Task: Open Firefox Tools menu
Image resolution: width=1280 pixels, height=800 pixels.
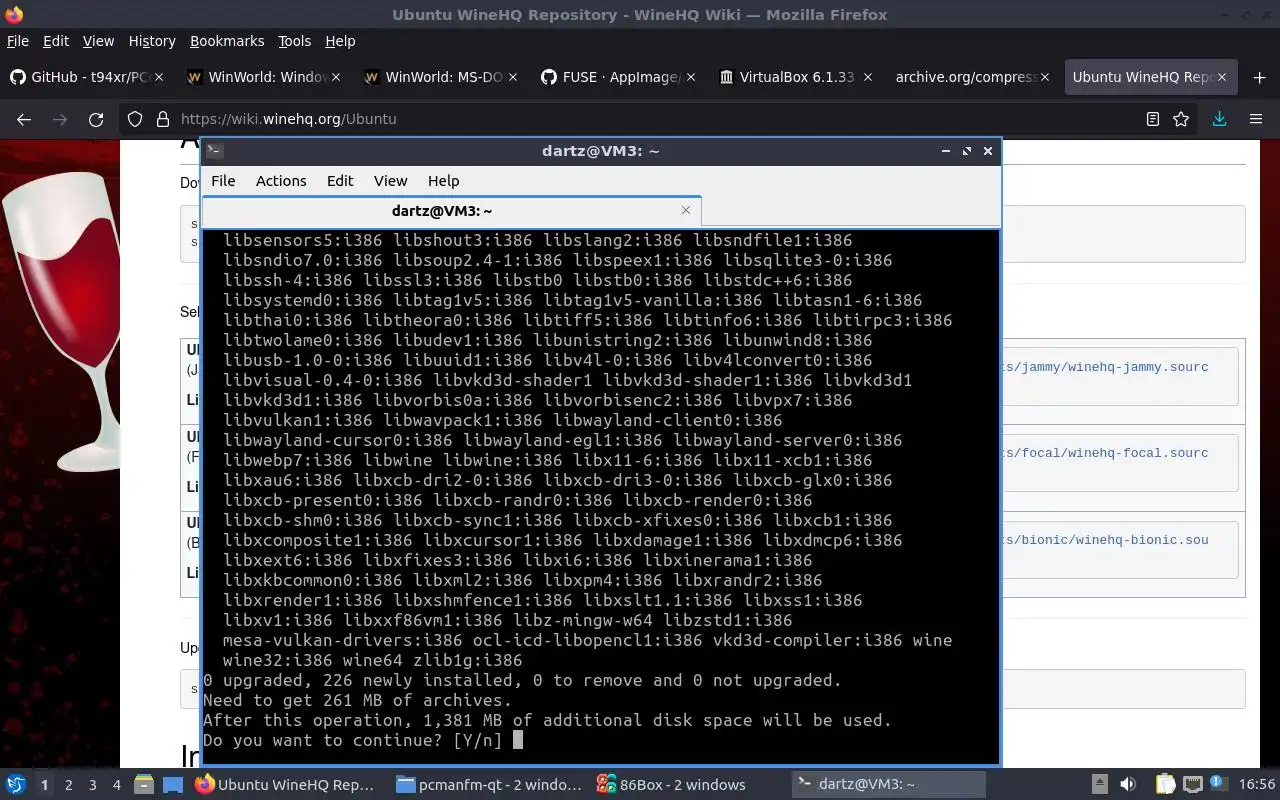Action: pyautogui.click(x=294, y=41)
